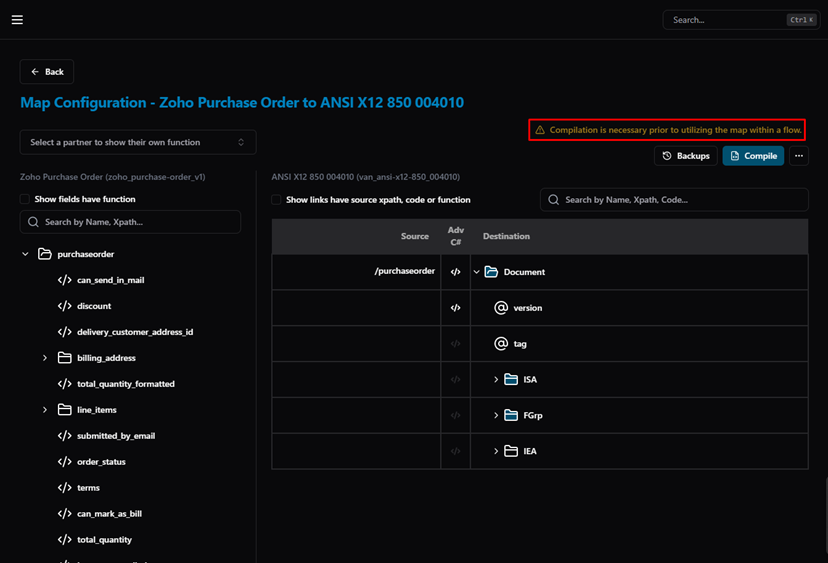This screenshot has height=563, width=828.
Task: Click the compilation warning message
Action: coord(675,130)
